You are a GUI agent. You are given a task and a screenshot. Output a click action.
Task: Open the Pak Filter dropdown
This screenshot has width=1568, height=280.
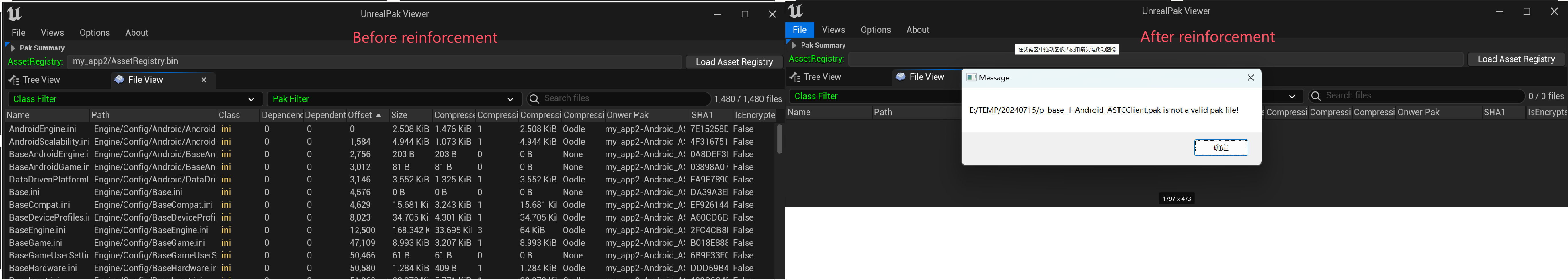click(x=510, y=99)
